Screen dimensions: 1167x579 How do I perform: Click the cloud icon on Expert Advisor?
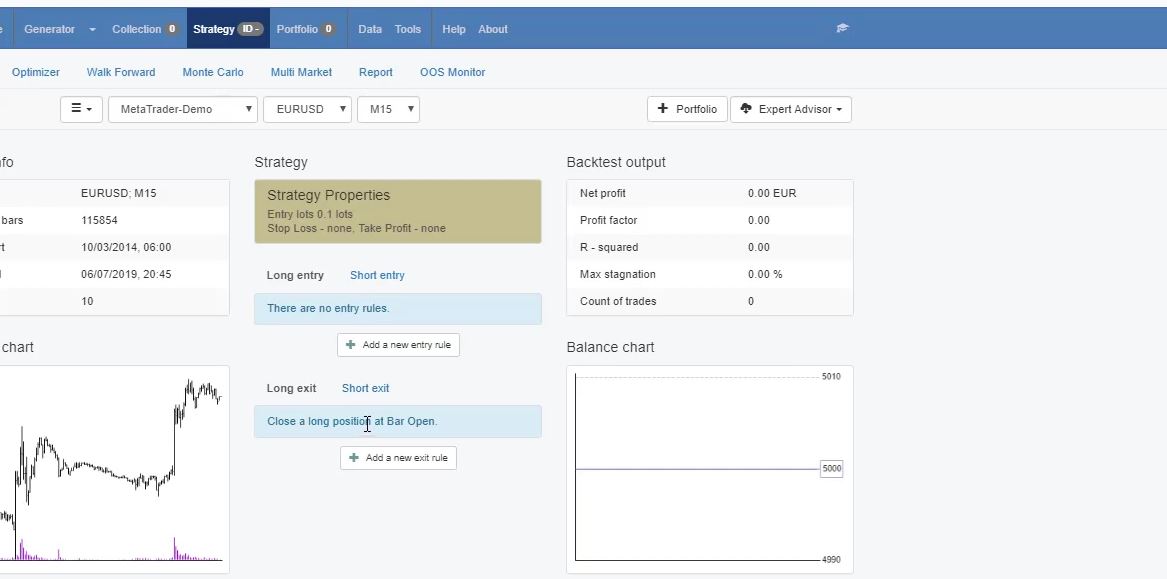[x=746, y=109]
